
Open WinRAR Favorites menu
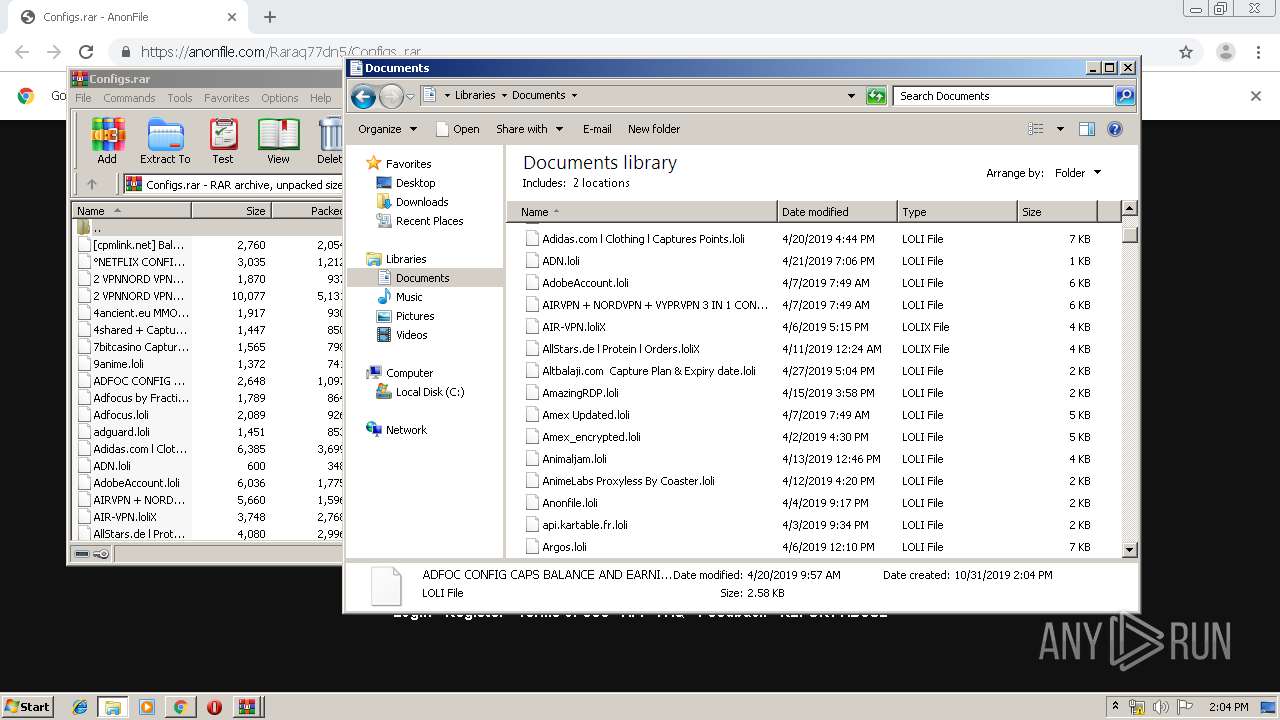coord(227,98)
